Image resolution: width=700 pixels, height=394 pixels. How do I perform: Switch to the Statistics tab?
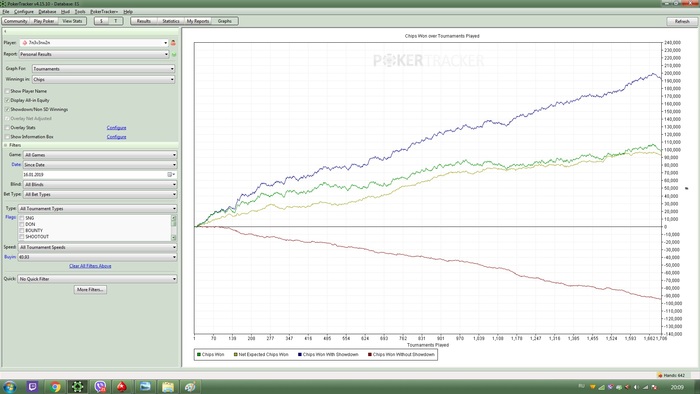pos(171,21)
